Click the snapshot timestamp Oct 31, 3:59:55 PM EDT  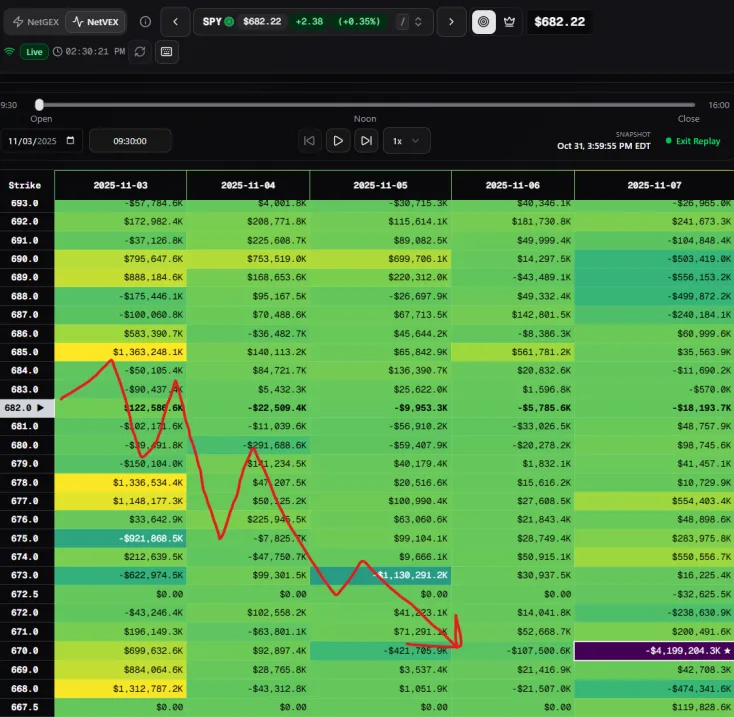(x=603, y=146)
